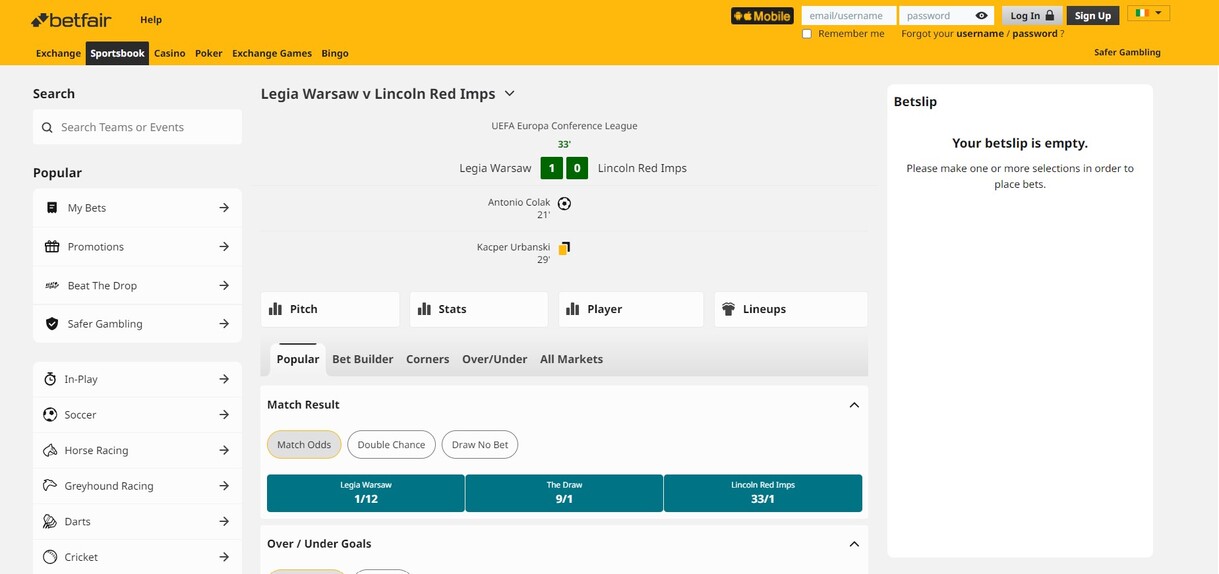The height and width of the screenshot is (574, 1219).
Task: Open the Bingo tab
Action: pos(335,53)
